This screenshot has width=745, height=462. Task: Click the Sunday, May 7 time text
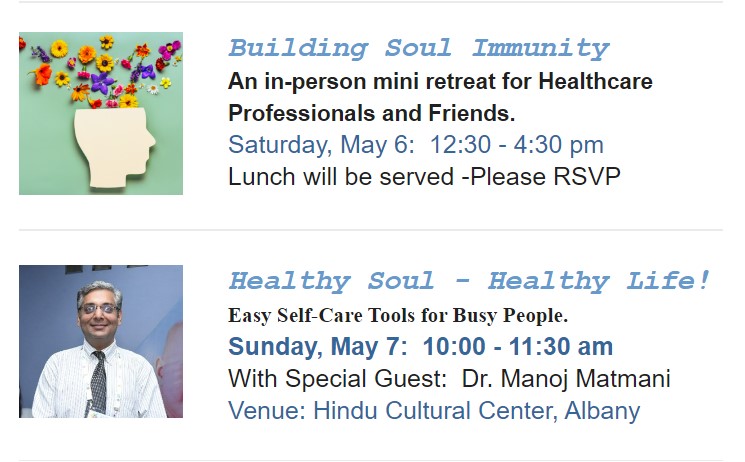[x=420, y=346]
